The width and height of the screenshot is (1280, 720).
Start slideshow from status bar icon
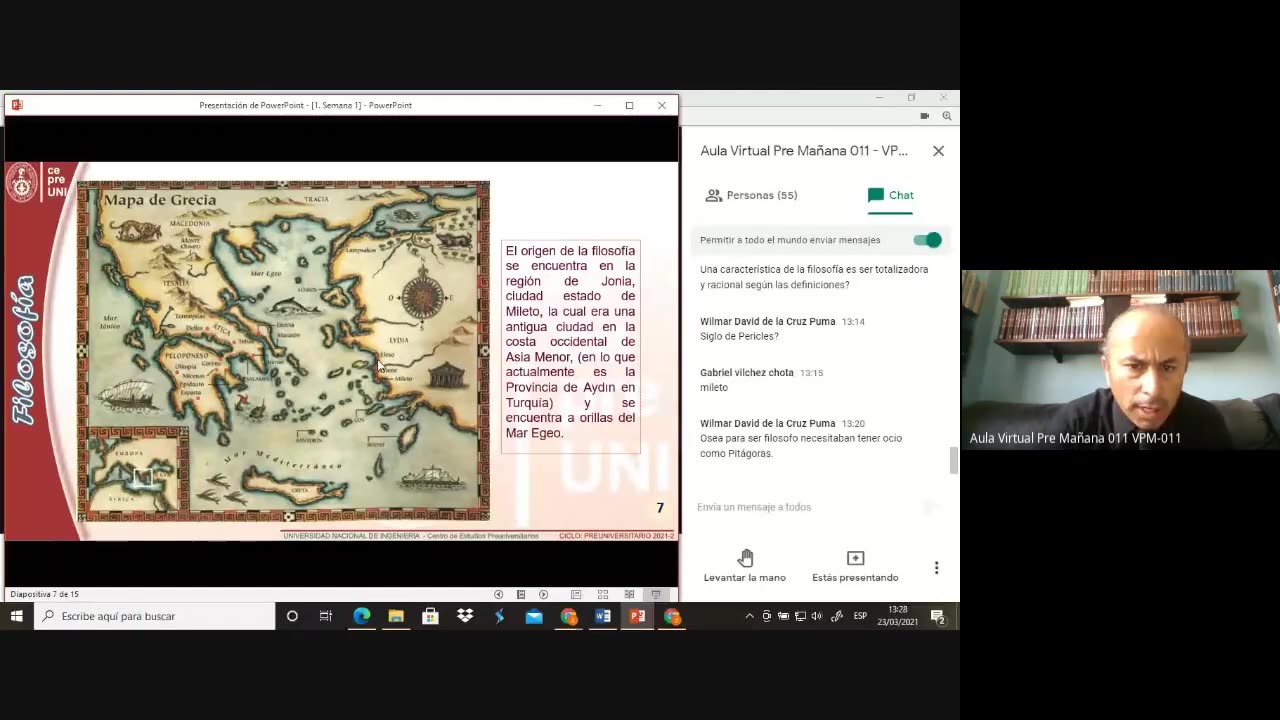coord(656,594)
